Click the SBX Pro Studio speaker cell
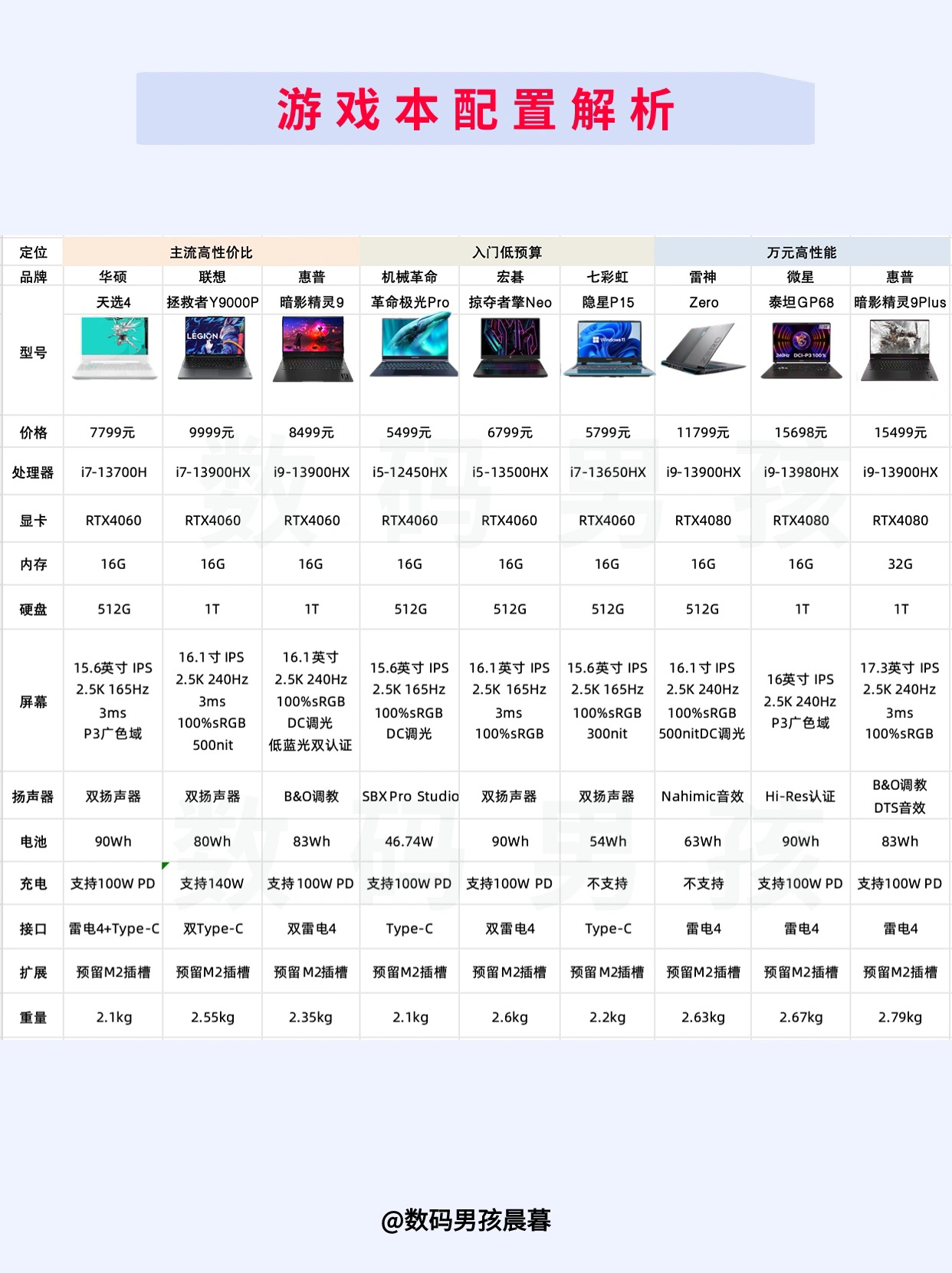Screen dimensions: 952x1273 (410, 796)
